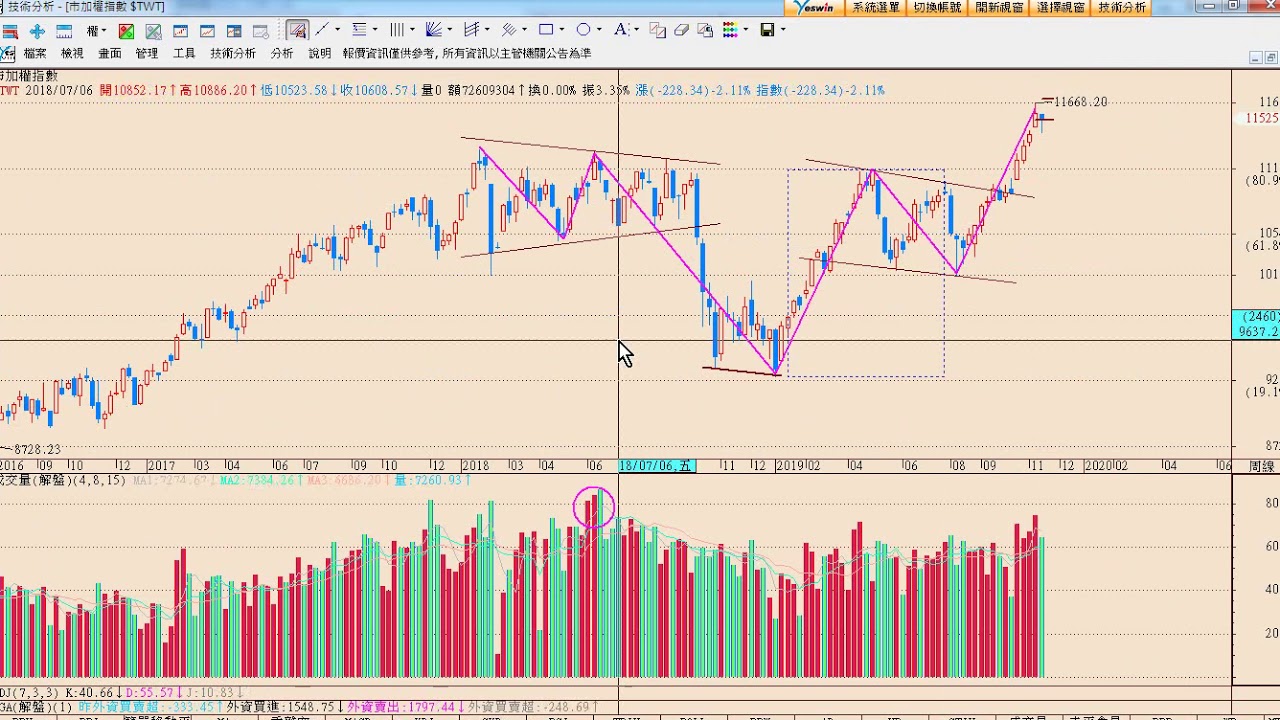Click the 加權指數 chart title

[x=30, y=76]
